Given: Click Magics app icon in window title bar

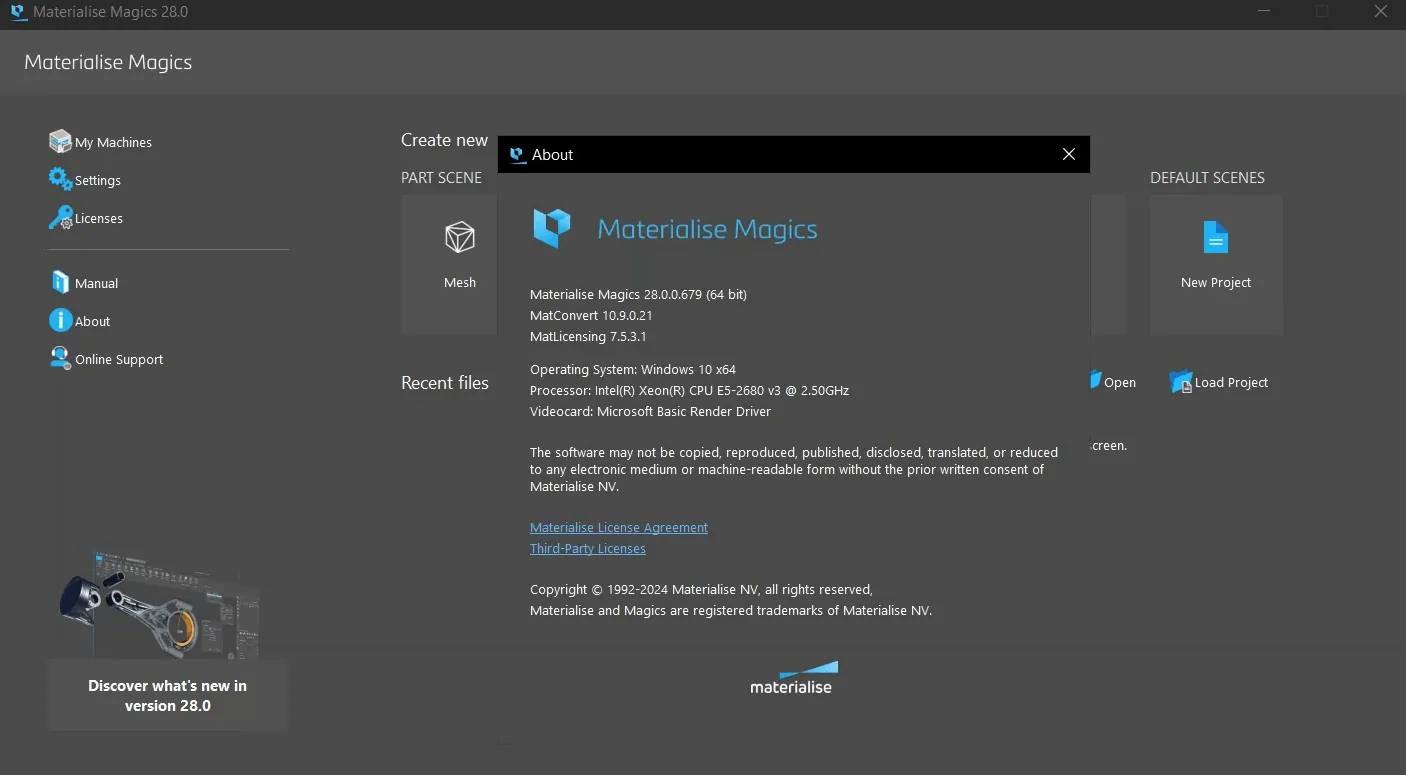Looking at the screenshot, I should click(17, 12).
